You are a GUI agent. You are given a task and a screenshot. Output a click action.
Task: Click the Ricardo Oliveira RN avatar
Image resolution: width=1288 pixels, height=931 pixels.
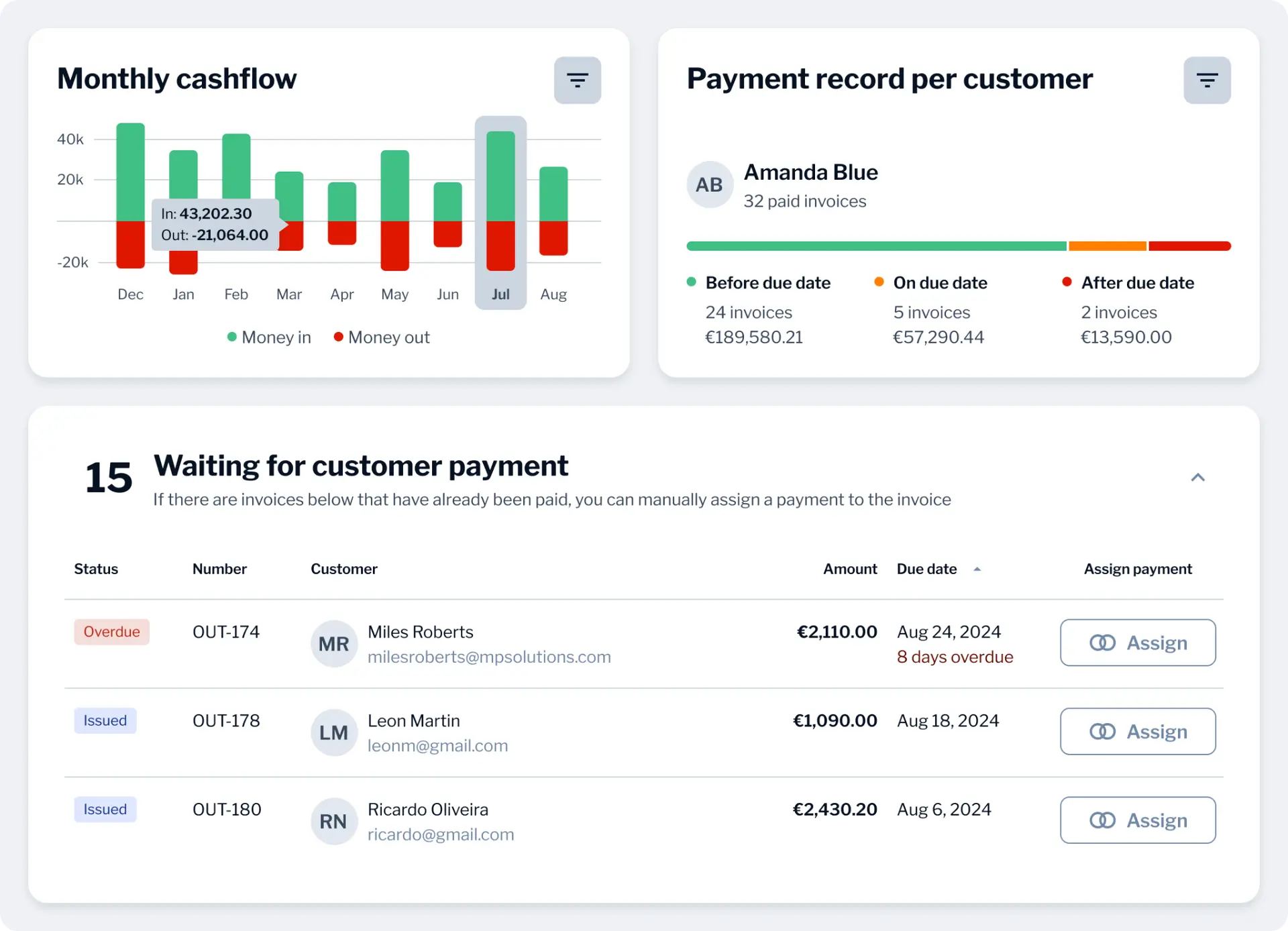333,821
